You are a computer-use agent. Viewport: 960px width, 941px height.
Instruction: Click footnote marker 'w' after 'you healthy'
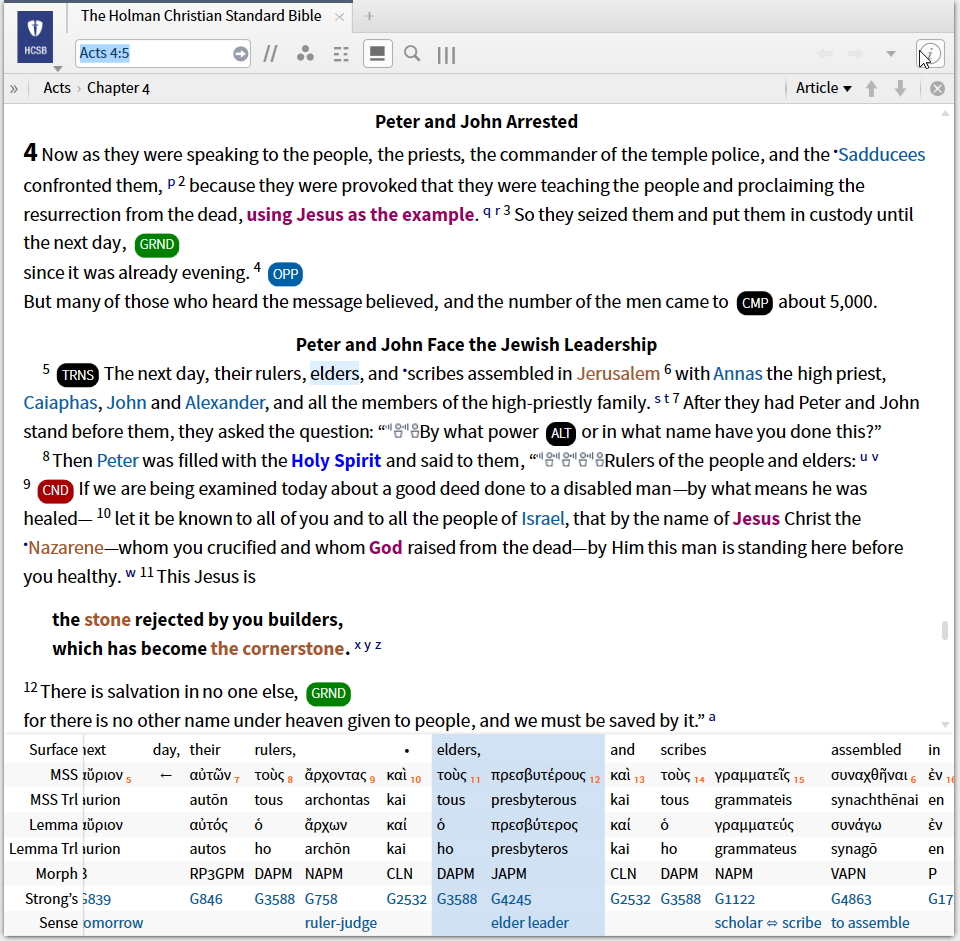pyautogui.click(x=130, y=573)
